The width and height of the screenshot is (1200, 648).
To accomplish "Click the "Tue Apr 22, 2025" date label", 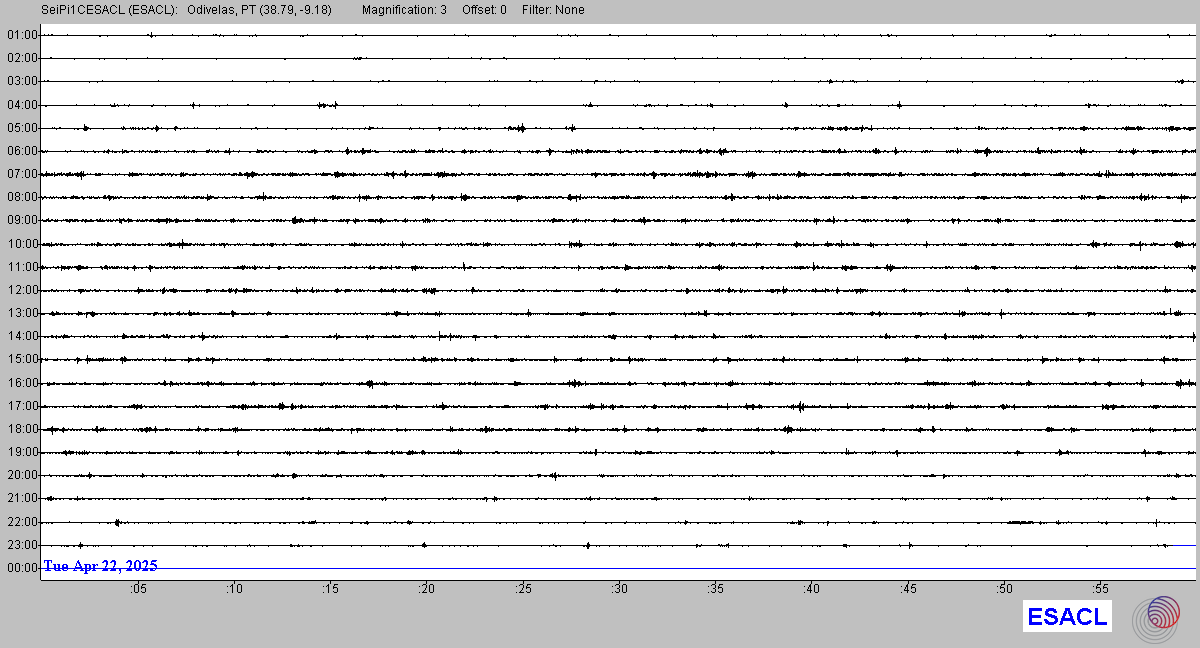I will pos(100,566).
